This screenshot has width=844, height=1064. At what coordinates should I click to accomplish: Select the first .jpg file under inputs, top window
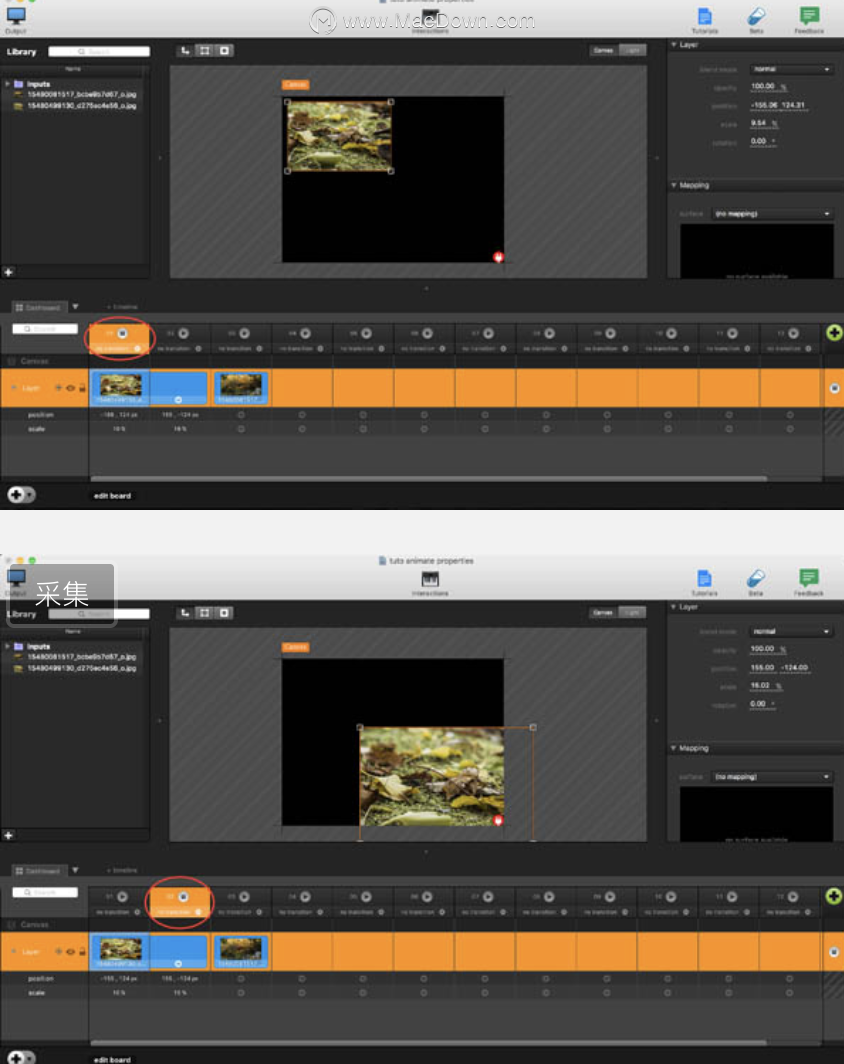click(81, 94)
